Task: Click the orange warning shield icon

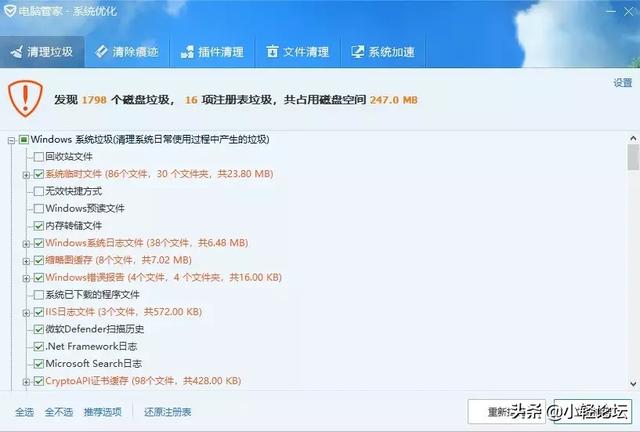Action: (25, 98)
